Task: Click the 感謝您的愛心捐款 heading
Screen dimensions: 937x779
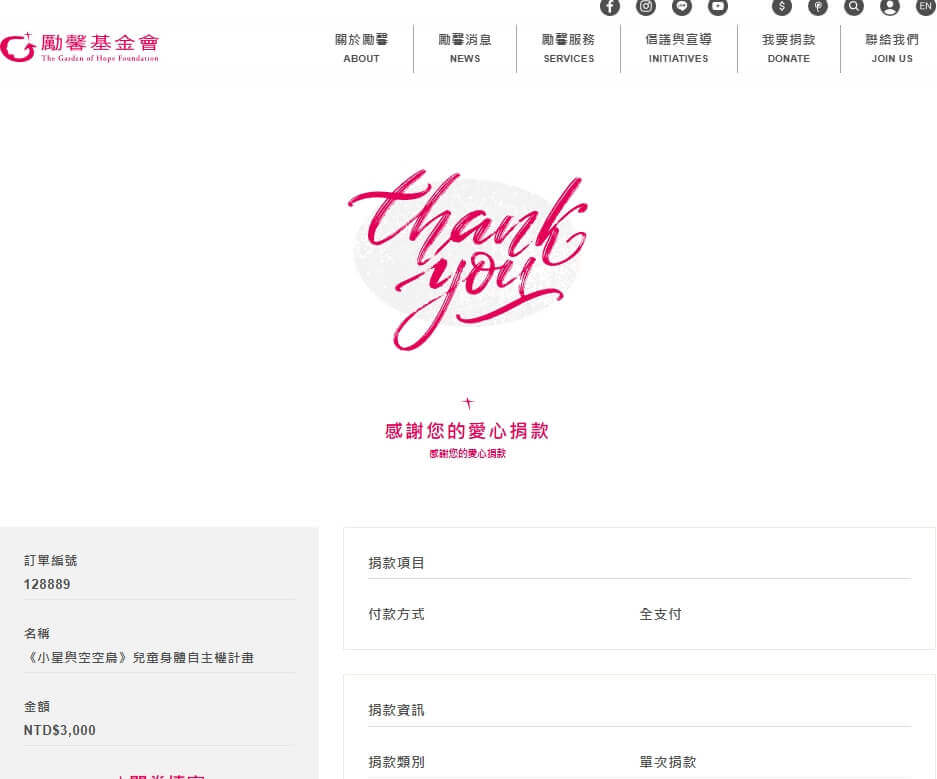Action: coord(467,432)
